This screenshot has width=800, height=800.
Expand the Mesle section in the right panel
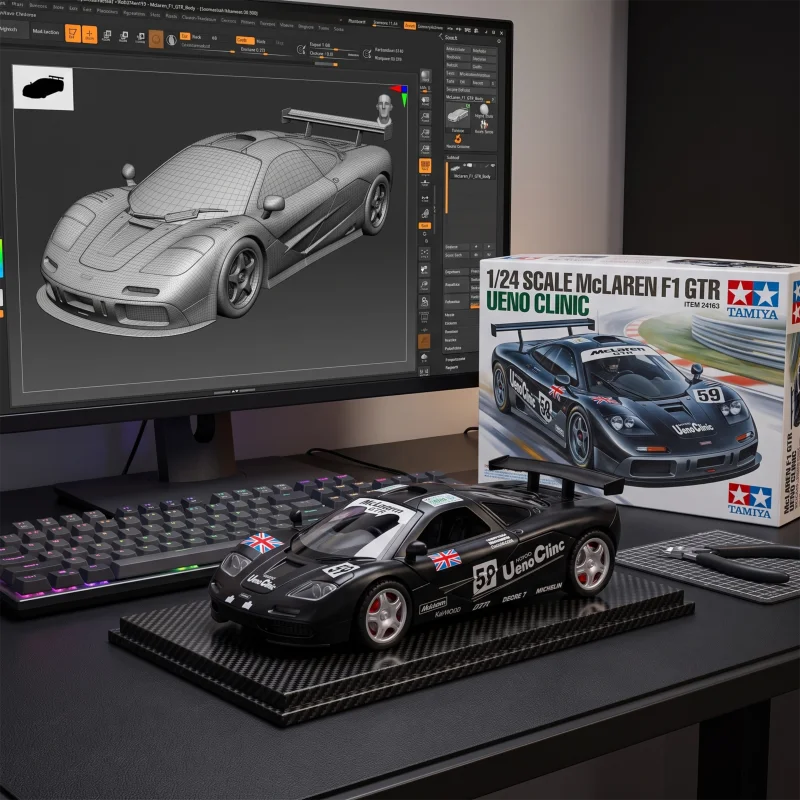point(449,315)
